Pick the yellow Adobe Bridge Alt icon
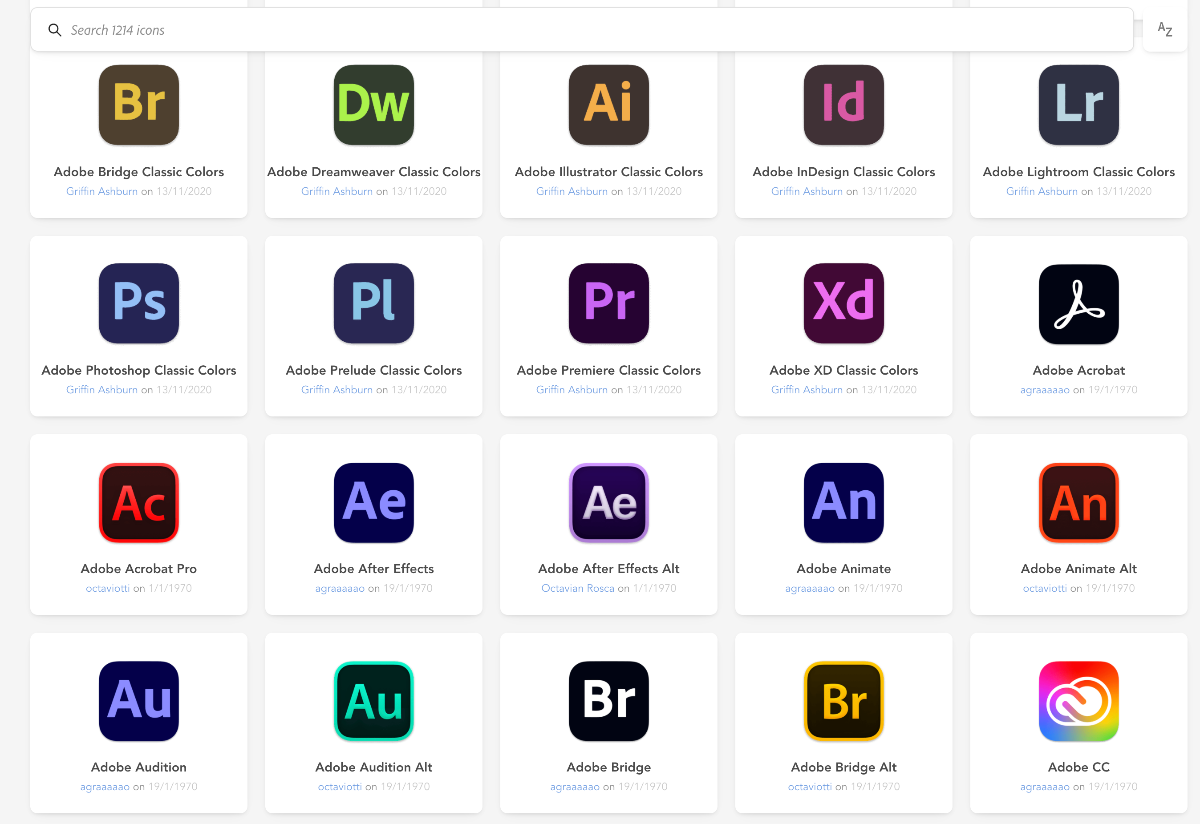The height and width of the screenshot is (824, 1200). (844, 701)
